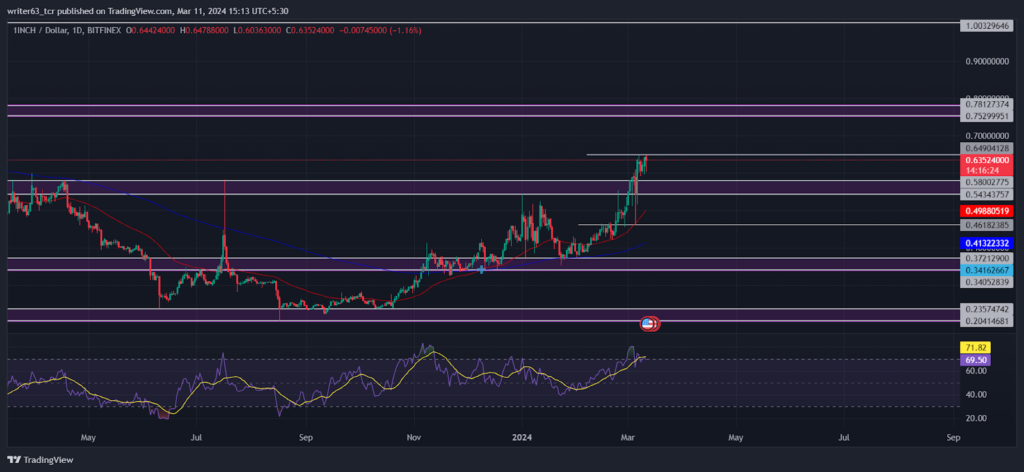Screen dimensions: 1024x472
Task: Open the US flag economic event marker
Action: point(648,323)
